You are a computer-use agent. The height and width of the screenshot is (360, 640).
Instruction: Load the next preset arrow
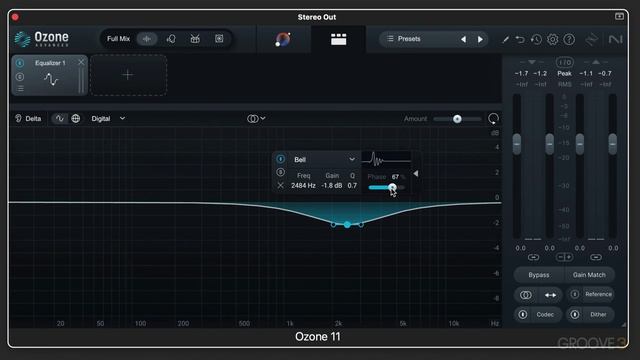(480, 39)
